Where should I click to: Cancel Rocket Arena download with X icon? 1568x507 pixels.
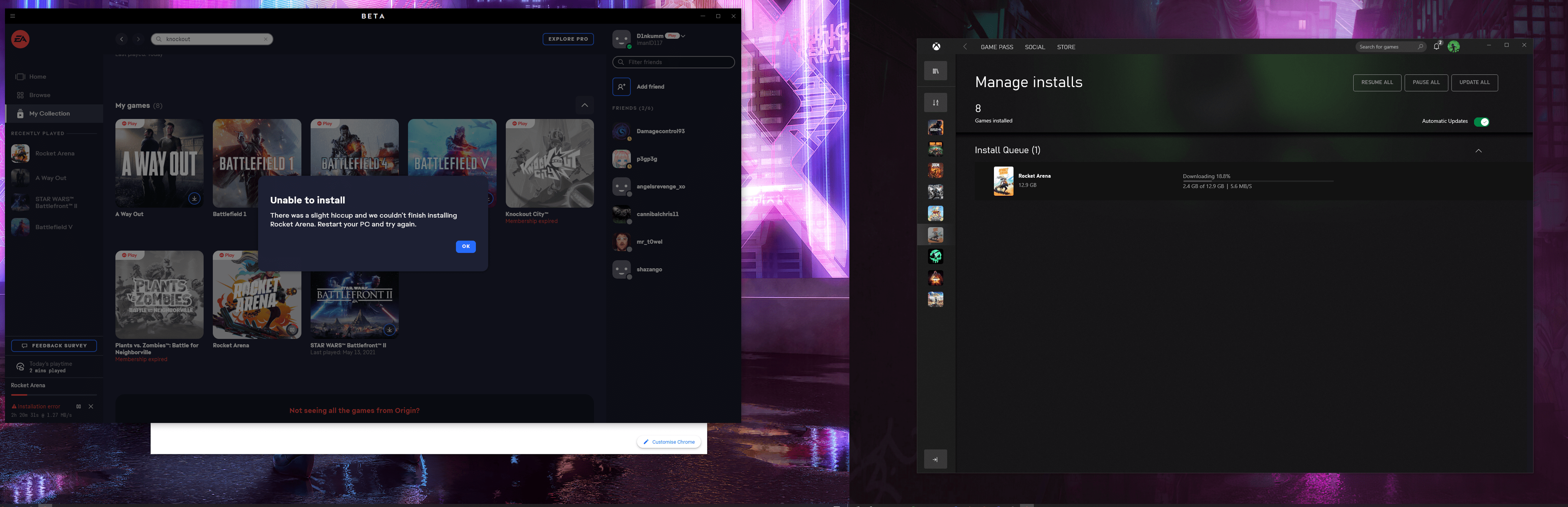coord(91,406)
